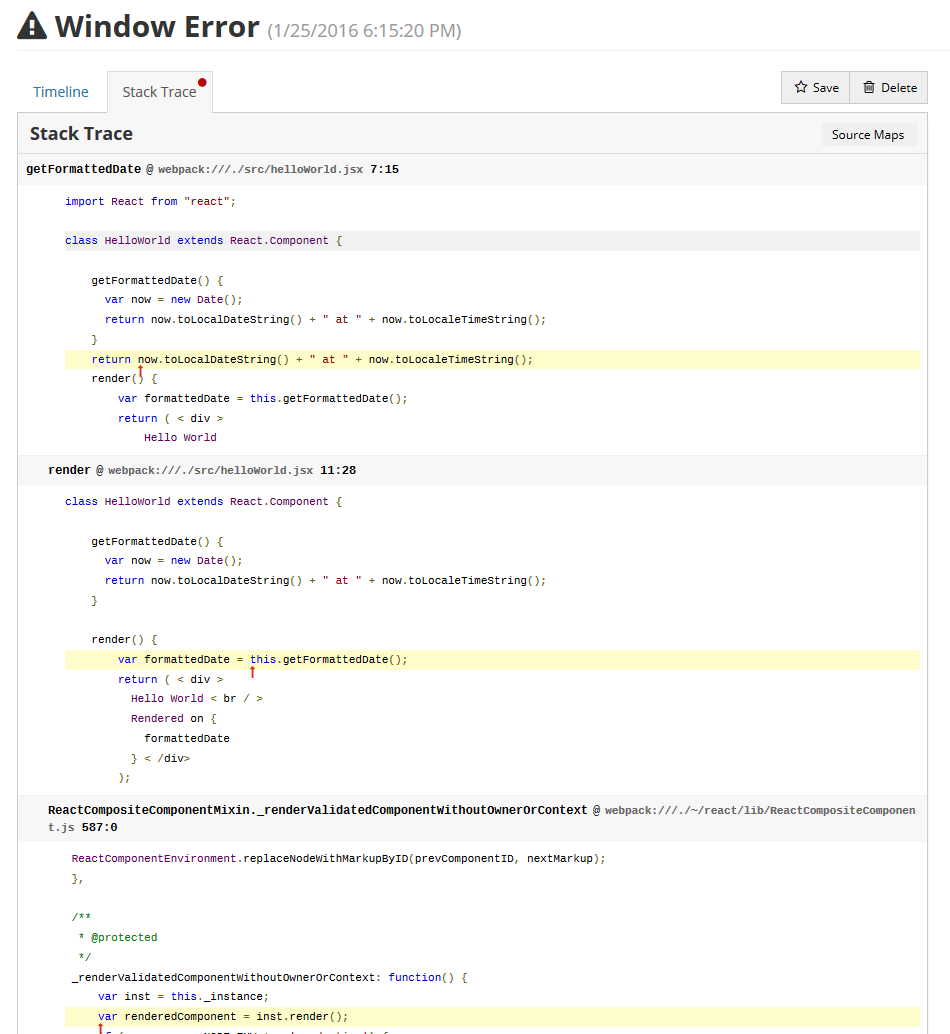Click the Rendered on { code line
The width and height of the screenshot is (950, 1034).
(x=173, y=719)
